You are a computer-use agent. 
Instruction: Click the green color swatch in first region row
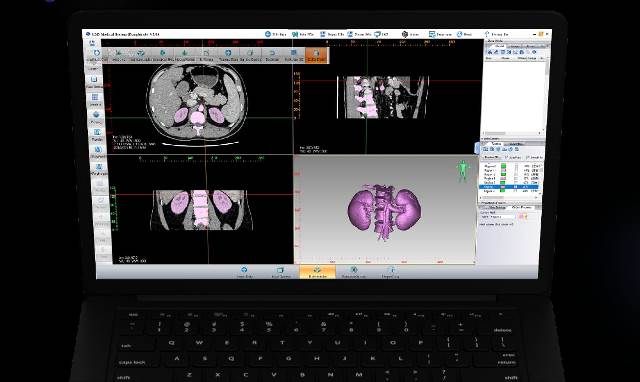503,166
